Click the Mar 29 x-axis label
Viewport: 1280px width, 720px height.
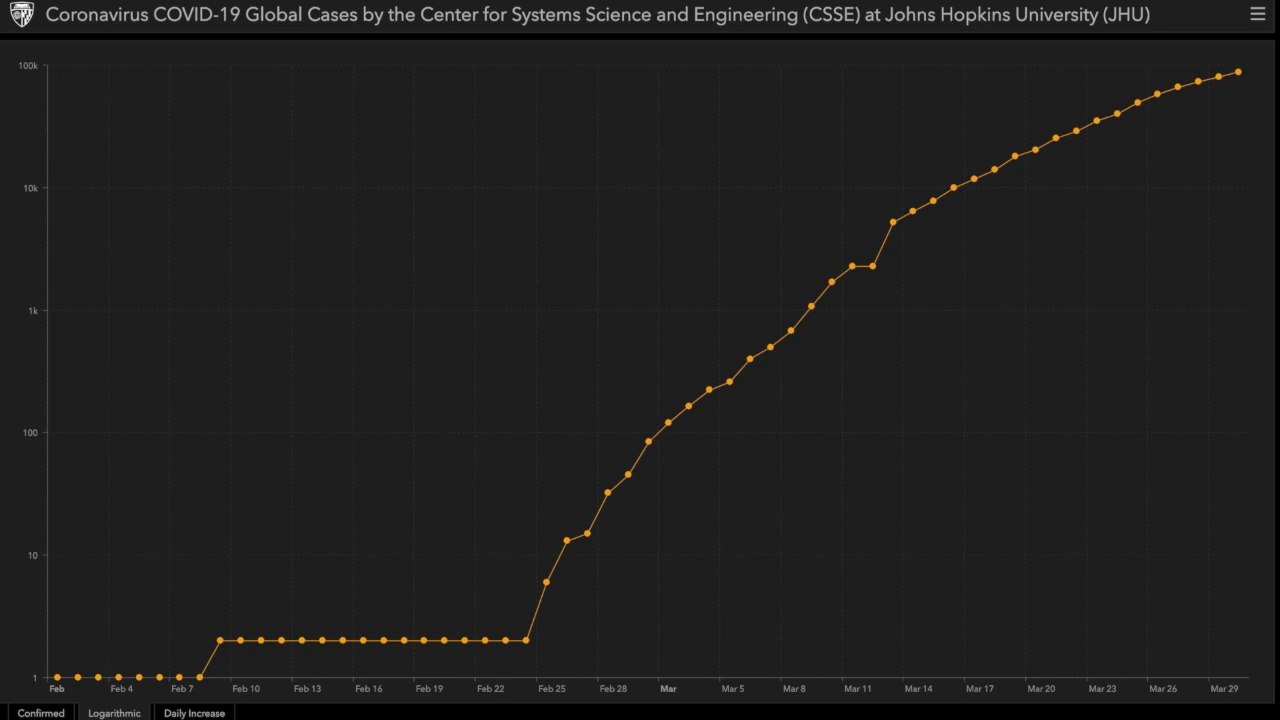pyautogui.click(x=1225, y=689)
